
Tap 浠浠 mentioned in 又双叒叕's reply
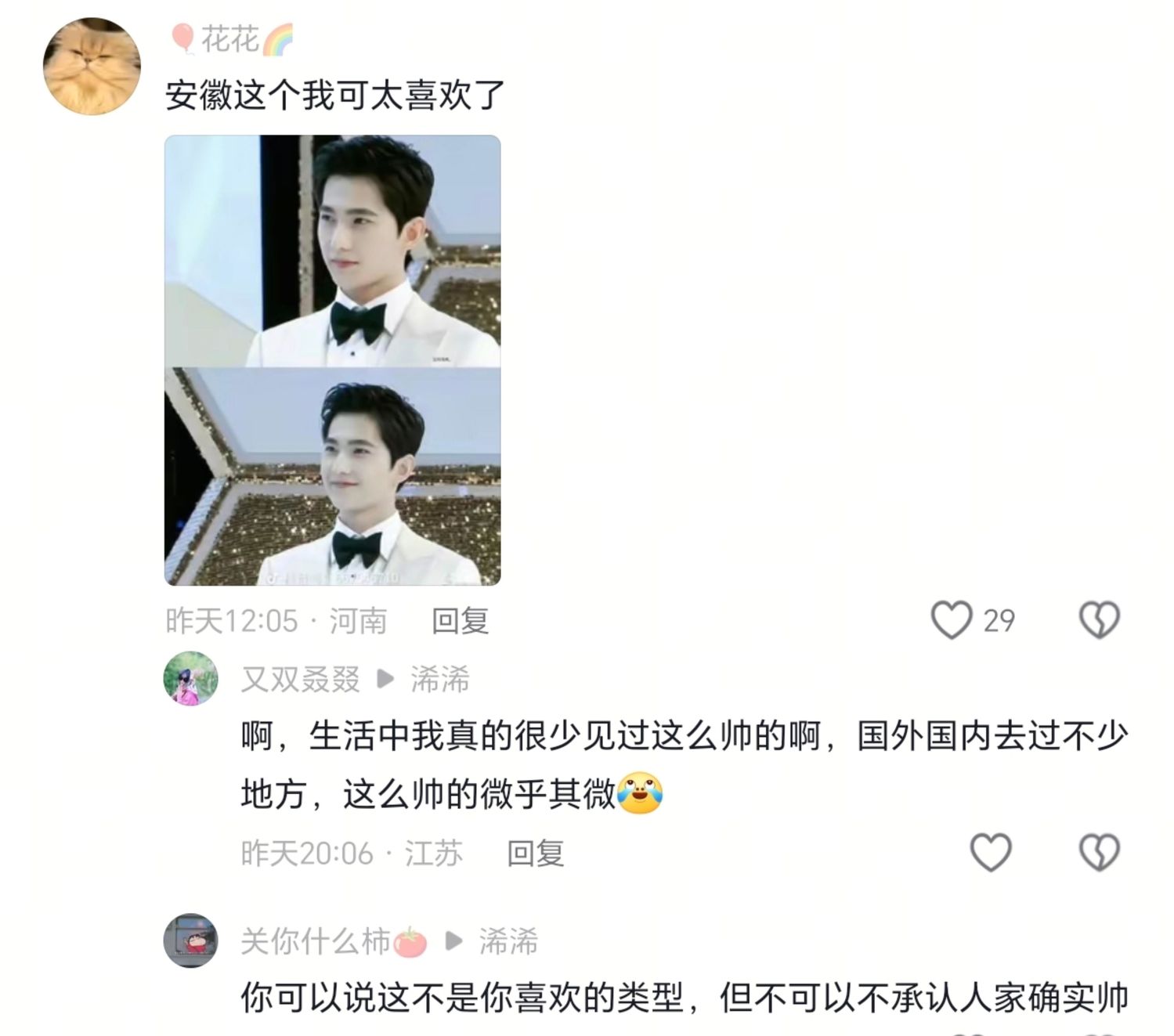(440, 679)
